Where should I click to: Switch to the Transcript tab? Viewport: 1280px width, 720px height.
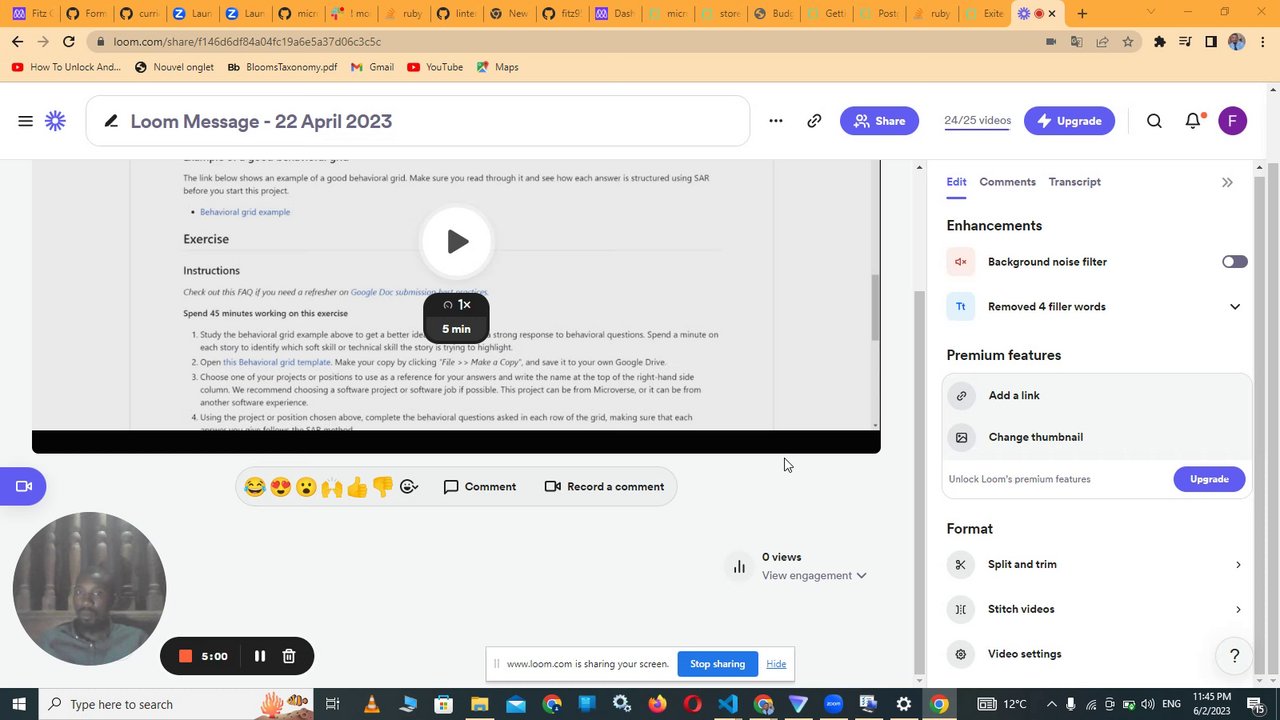pyautogui.click(x=1074, y=182)
